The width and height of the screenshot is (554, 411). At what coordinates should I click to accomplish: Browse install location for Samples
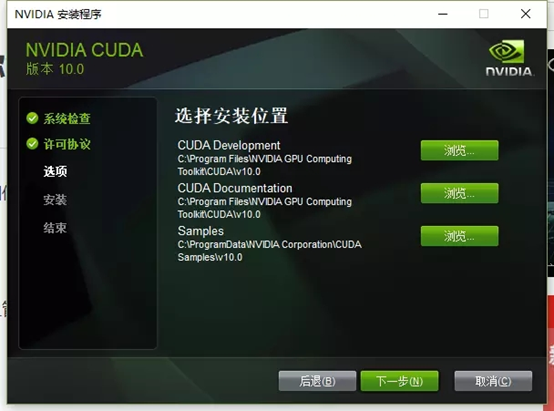coord(459,236)
